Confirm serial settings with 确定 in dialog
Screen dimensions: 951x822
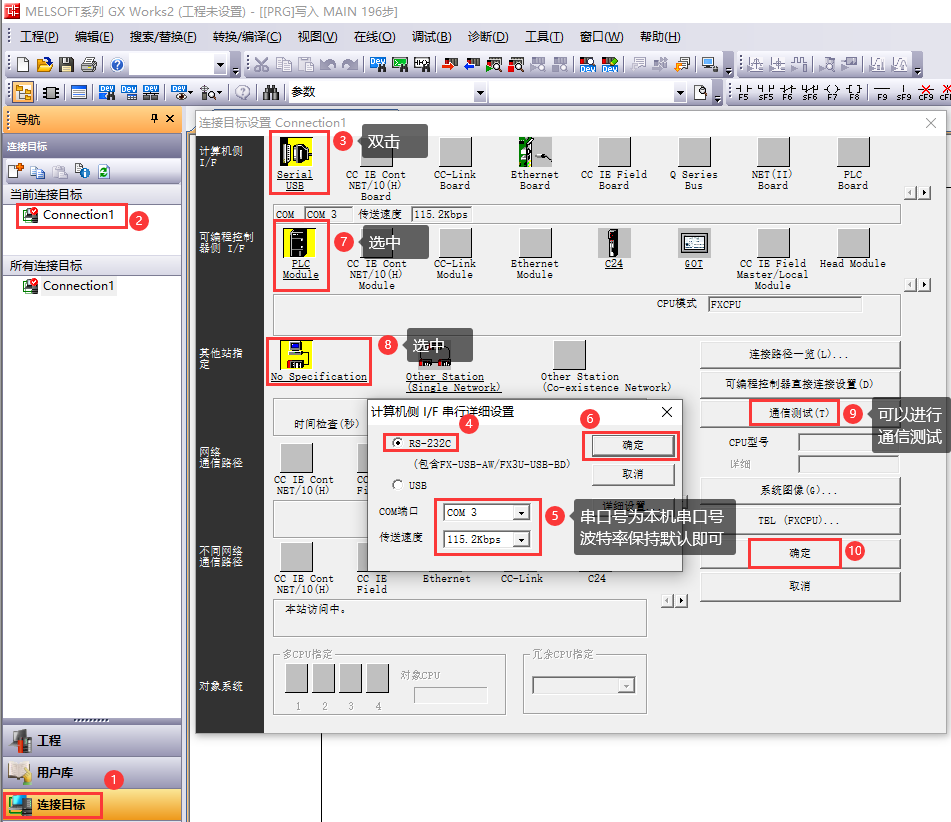633,445
